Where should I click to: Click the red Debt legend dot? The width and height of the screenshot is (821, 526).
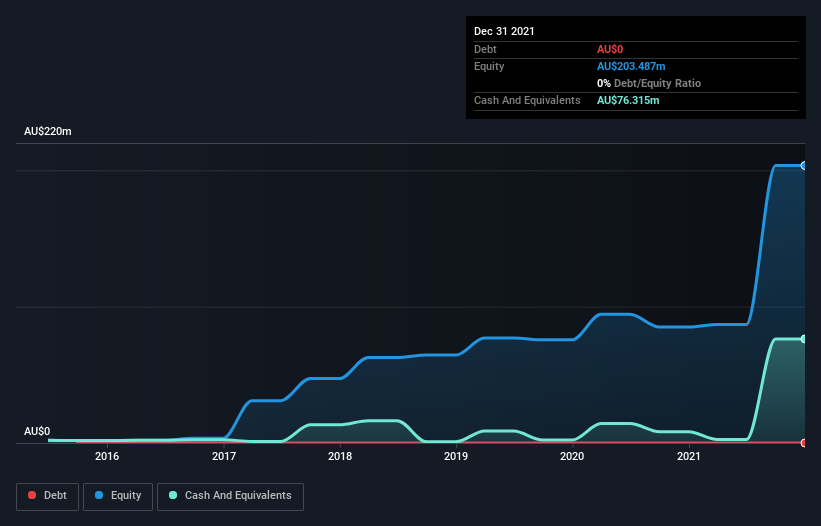(32, 495)
